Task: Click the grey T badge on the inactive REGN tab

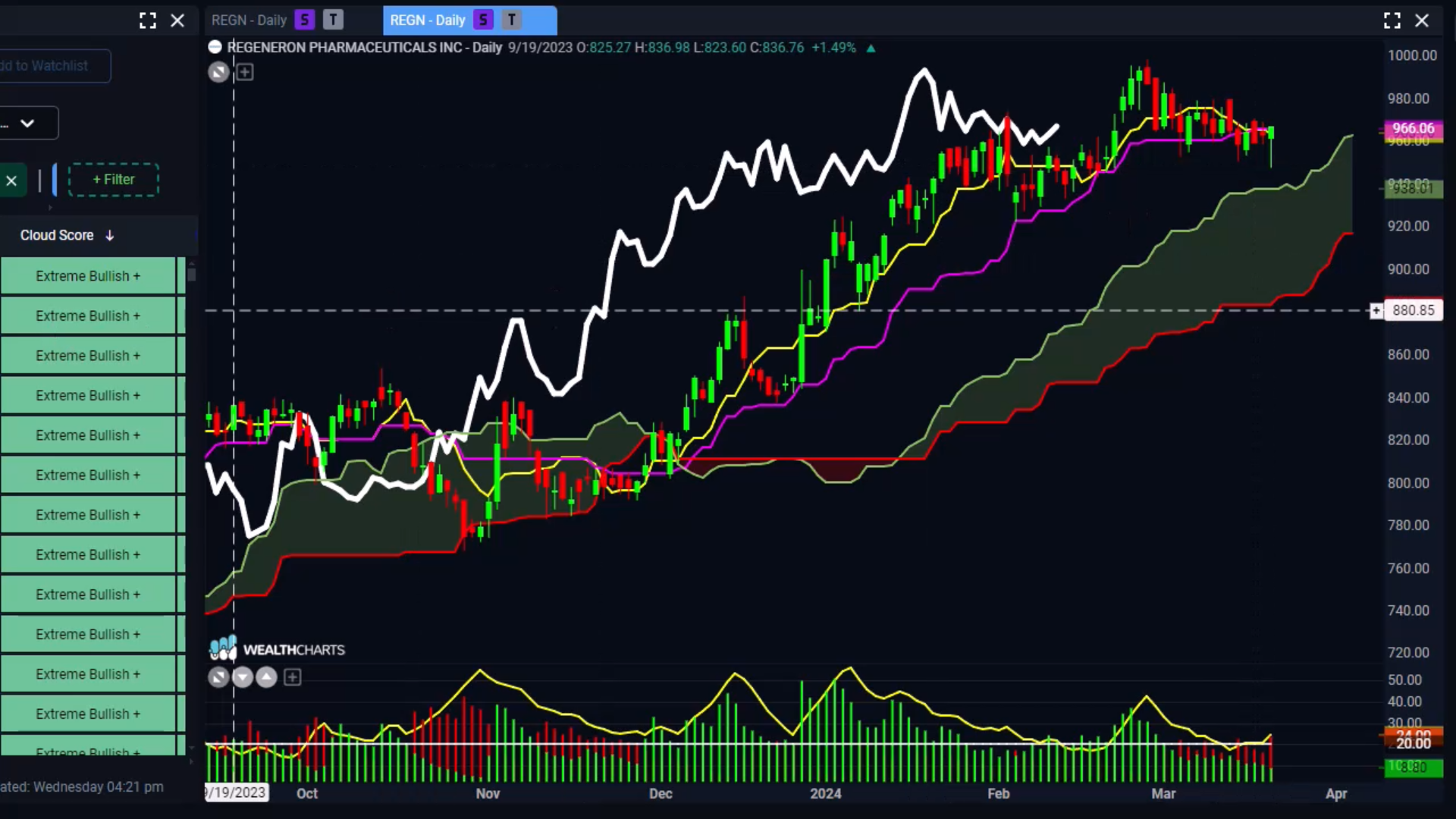Action: (x=333, y=20)
